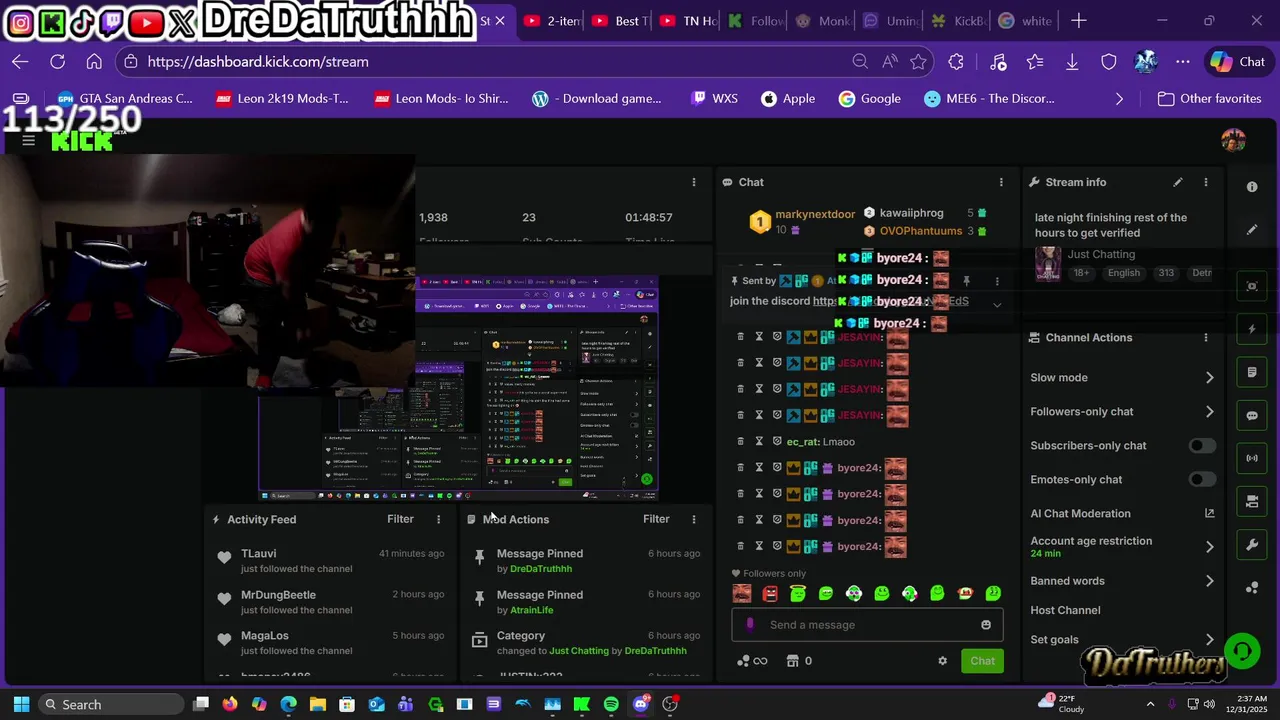Image resolution: width=1280 pixels, height=720 pixels.
Task: Click MagaLos in Activity Feed
Action: [328, 642]
